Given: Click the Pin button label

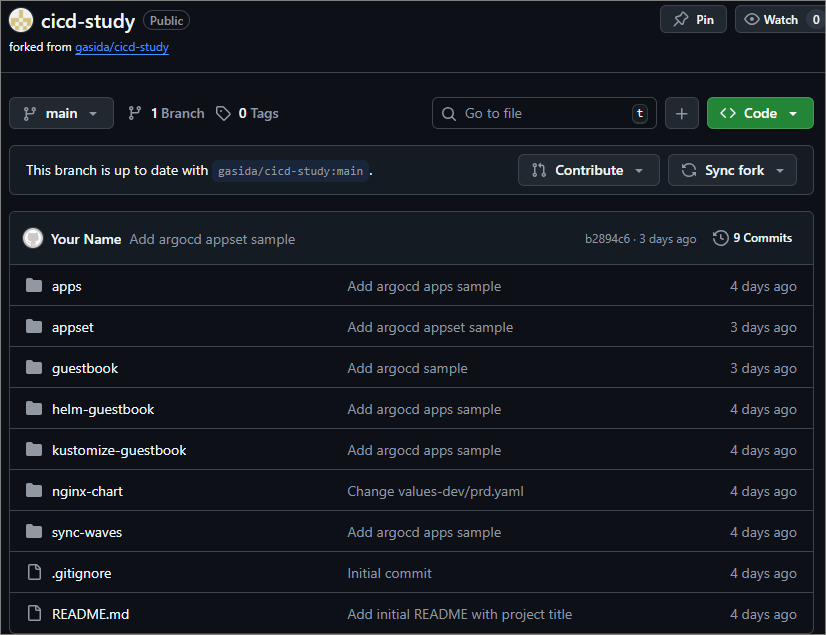Looking at the screenshot, I should point(705,20).
